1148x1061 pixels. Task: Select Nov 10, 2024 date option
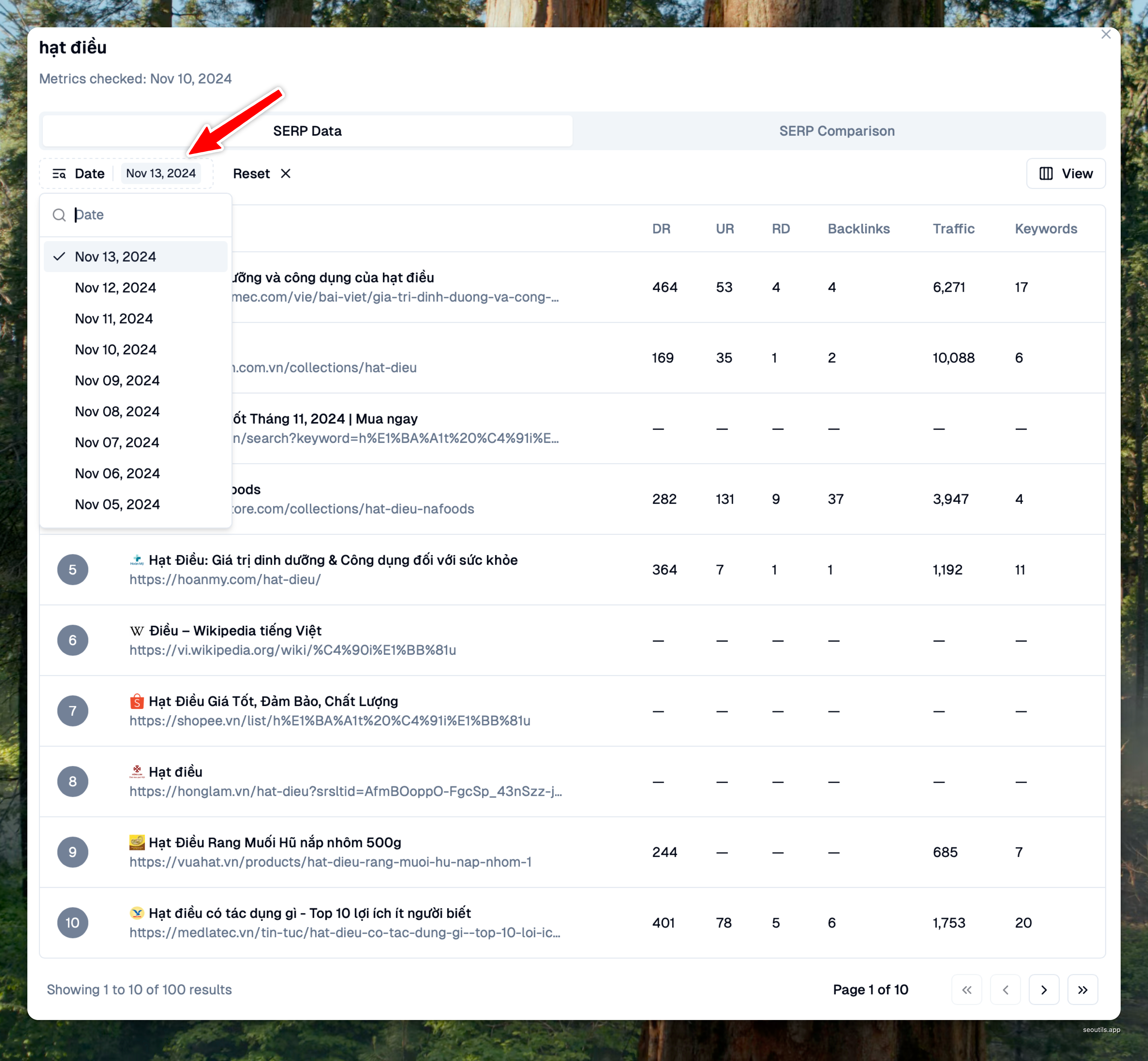pyautogui.click(x=115, y=350)
